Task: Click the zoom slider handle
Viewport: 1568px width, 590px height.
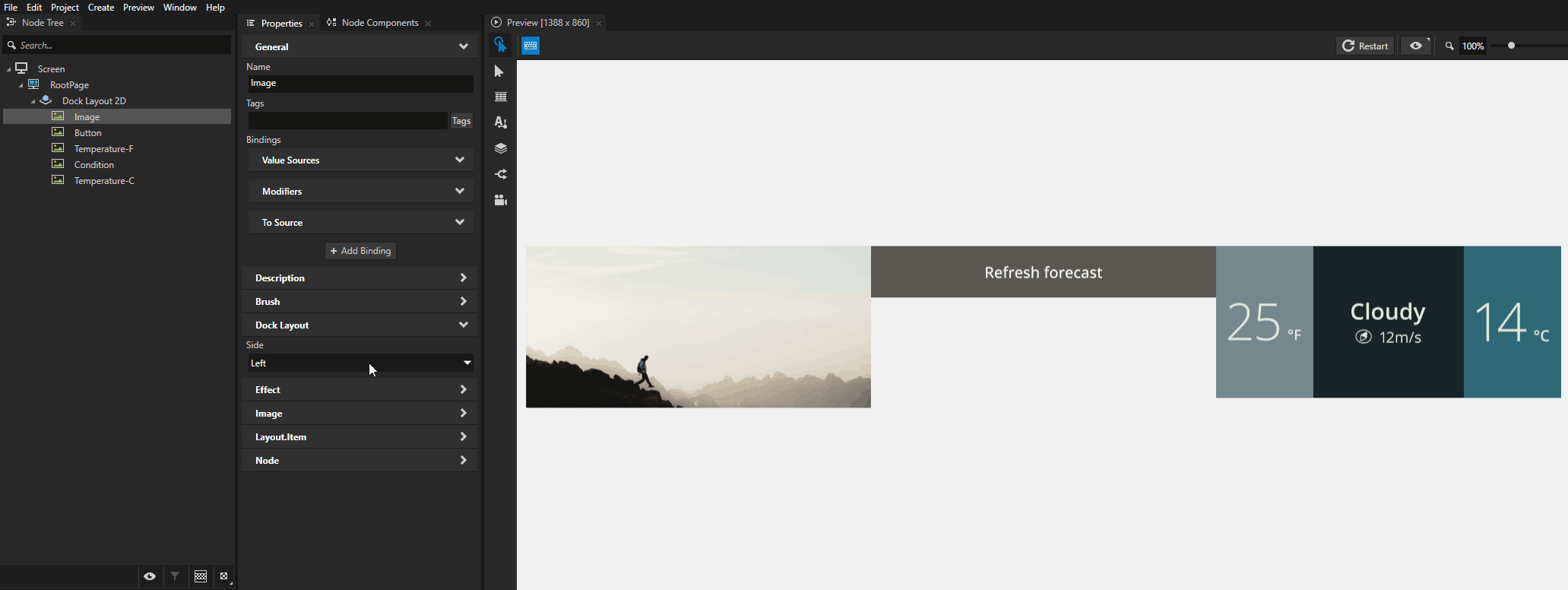Action: point(1511,46)
